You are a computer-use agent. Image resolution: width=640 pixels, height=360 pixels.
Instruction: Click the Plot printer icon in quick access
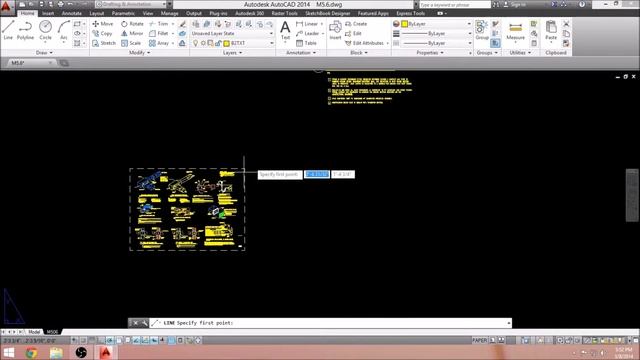click(x=60, y=4)
